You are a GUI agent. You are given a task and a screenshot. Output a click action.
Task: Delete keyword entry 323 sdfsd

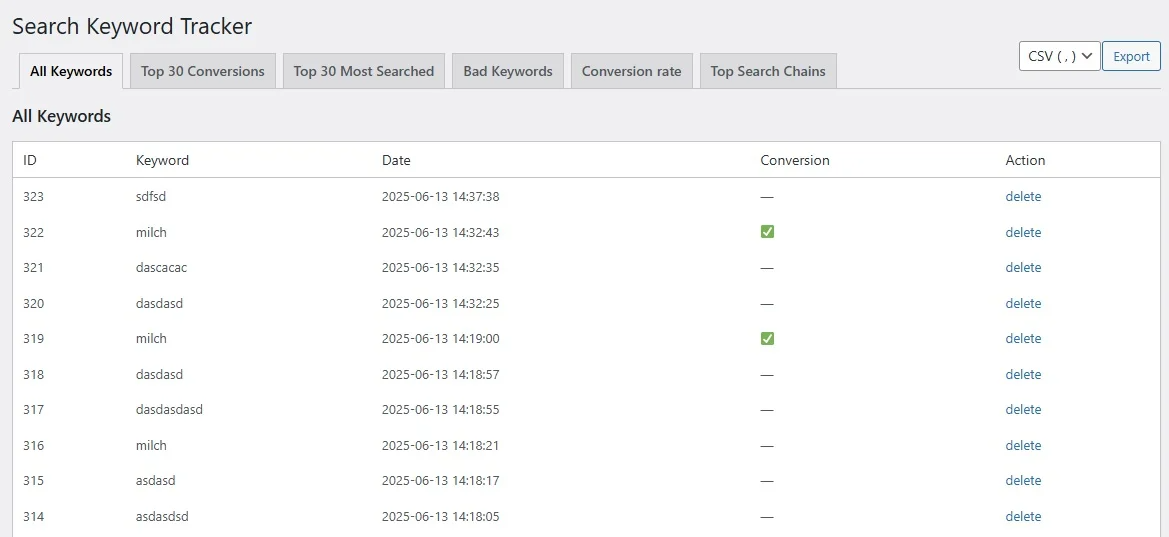(x=1023, y=197)
